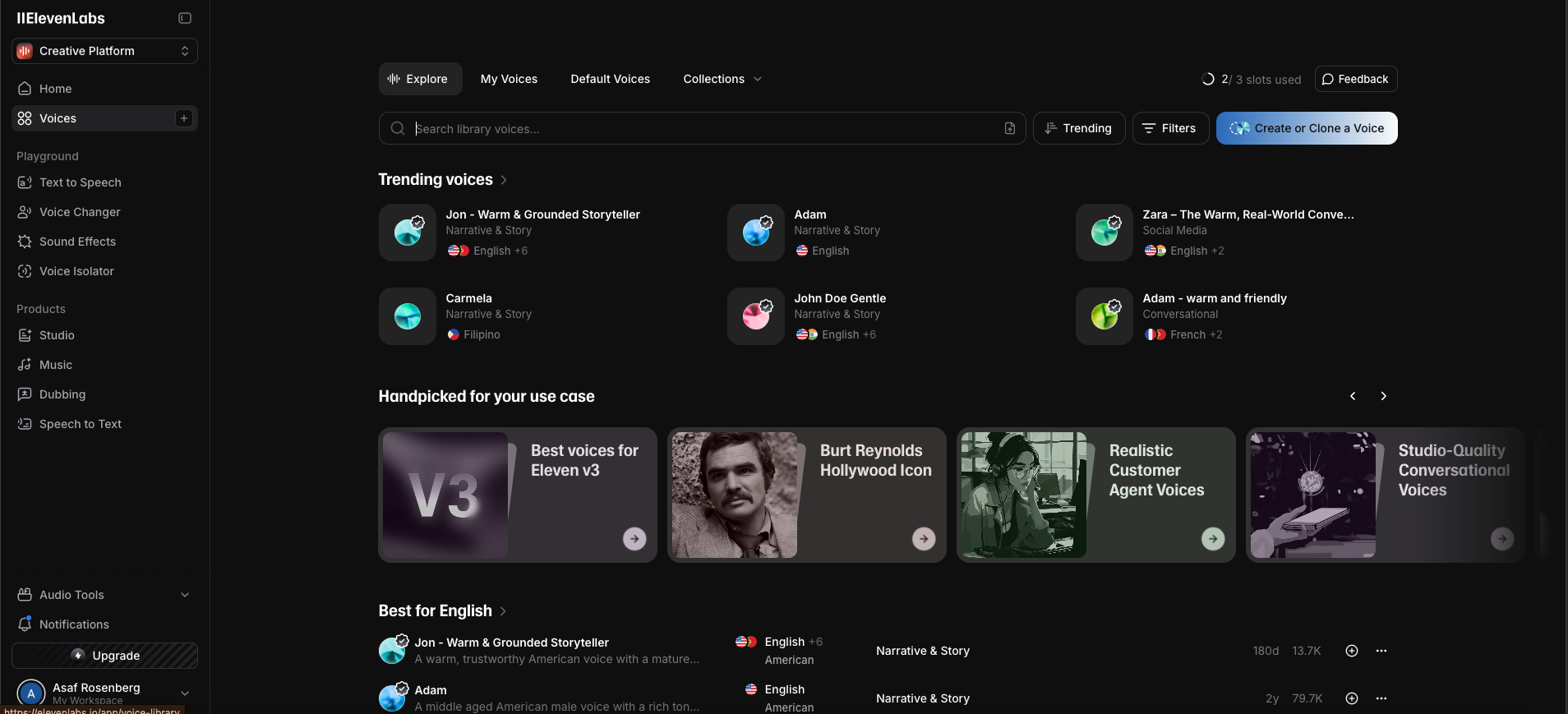Open Carmela voice name
This screenshot has width=1568, height=714.
click(469, 298)
